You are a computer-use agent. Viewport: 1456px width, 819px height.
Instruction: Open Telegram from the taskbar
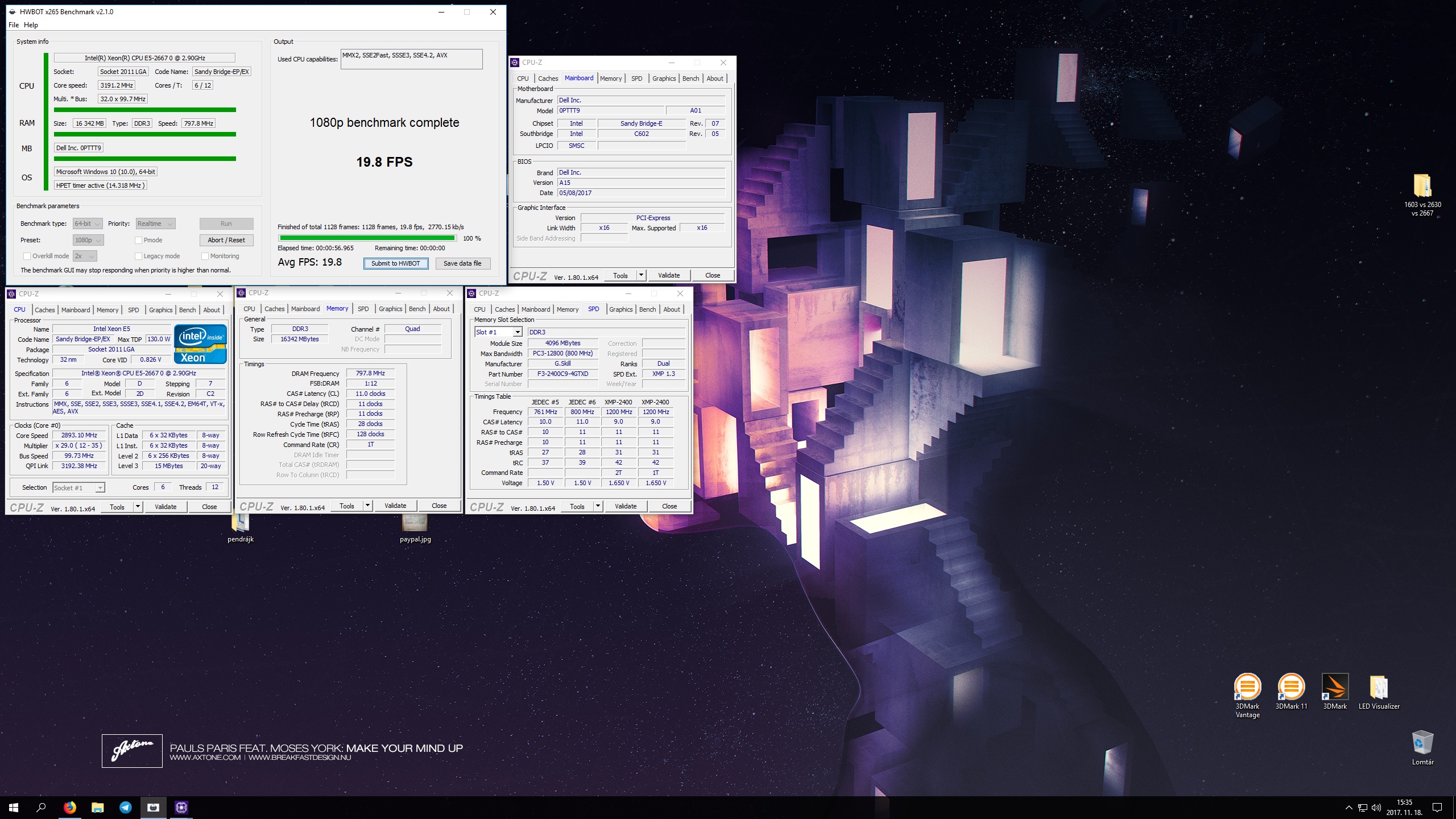click(x=125, y=807)
